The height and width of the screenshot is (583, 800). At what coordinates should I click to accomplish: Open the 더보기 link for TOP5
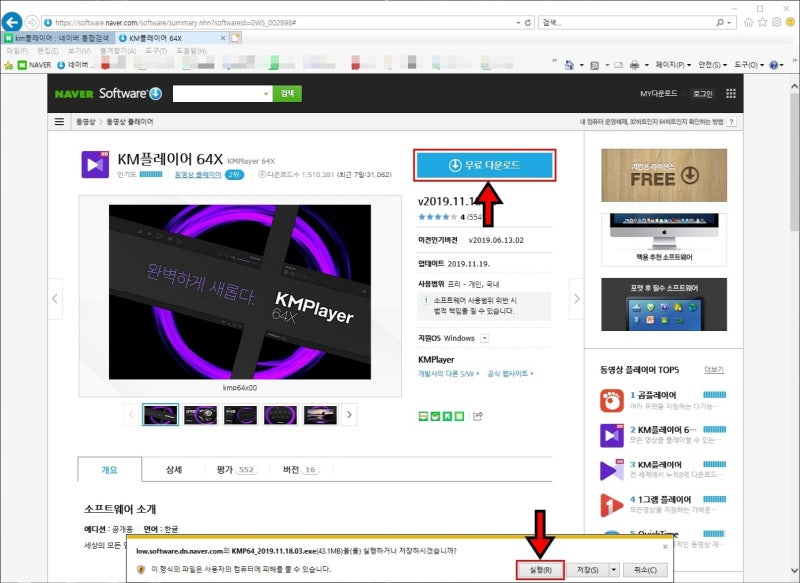pos(714,369)
